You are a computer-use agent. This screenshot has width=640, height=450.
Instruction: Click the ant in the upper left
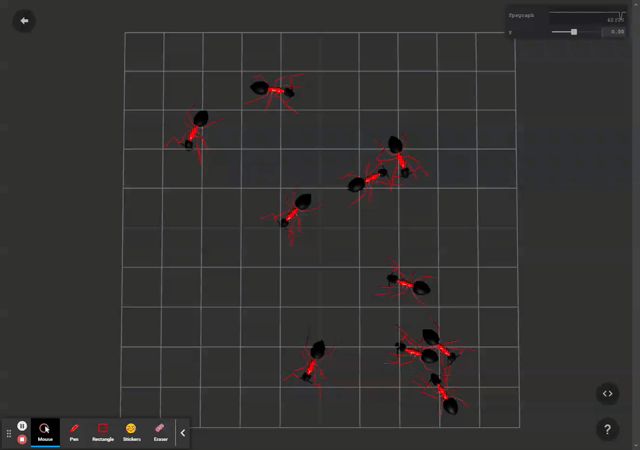[193, 130]
